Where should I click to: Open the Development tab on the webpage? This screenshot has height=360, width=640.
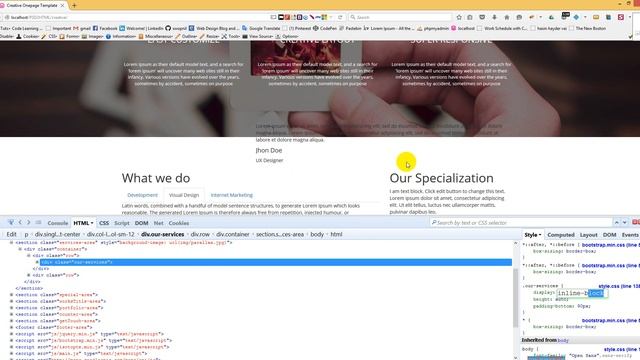(x=142, y=195)
